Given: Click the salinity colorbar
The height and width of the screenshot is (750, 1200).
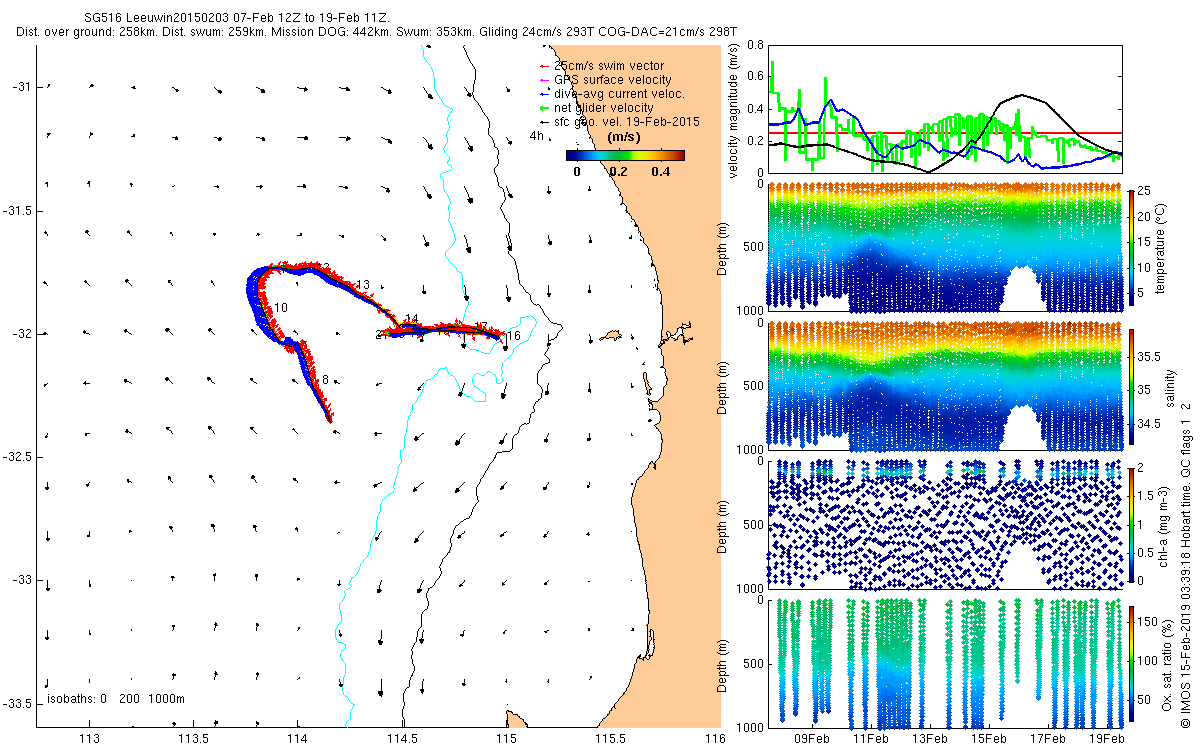Looking at the screenshot, I should point(1131,386).
